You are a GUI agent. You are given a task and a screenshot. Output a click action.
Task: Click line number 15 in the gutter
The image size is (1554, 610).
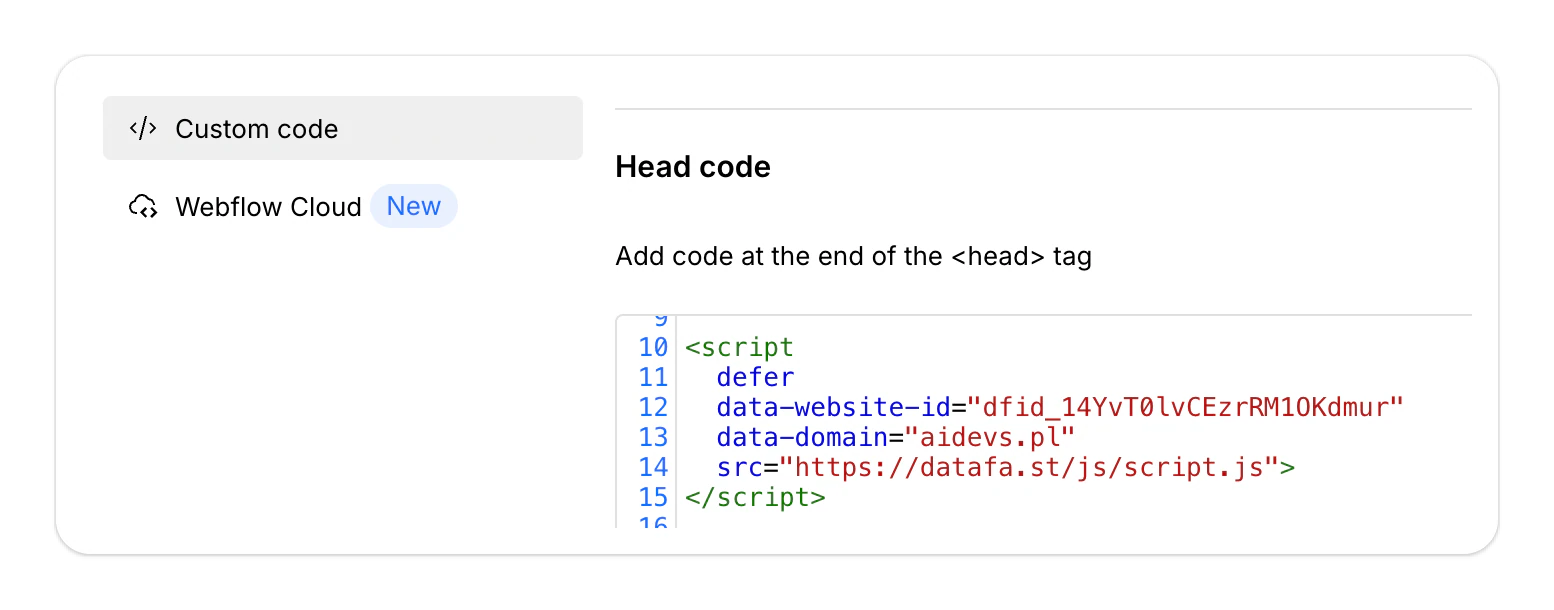coord(653,497)
